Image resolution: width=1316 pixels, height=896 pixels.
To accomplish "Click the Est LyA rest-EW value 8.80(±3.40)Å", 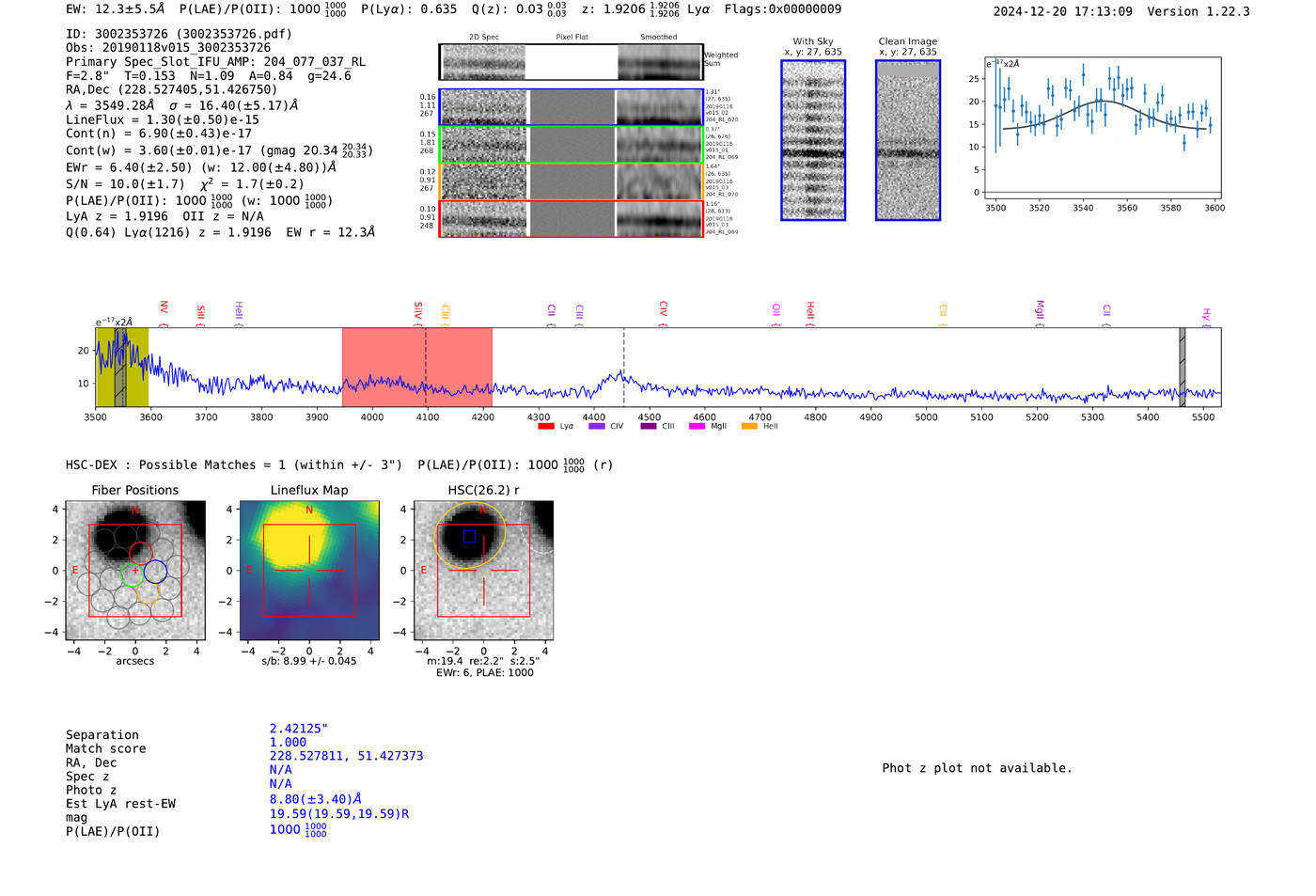I will tap(315, 799).
